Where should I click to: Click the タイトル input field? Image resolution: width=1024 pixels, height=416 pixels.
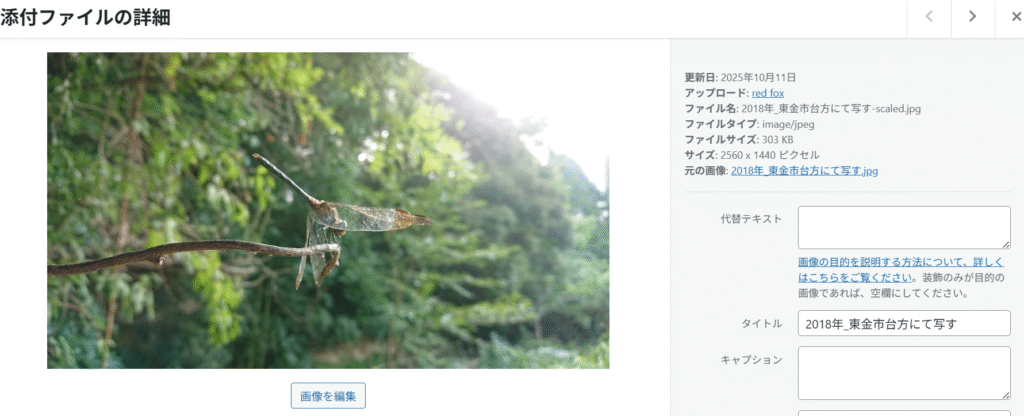click(x=904, y=323)
